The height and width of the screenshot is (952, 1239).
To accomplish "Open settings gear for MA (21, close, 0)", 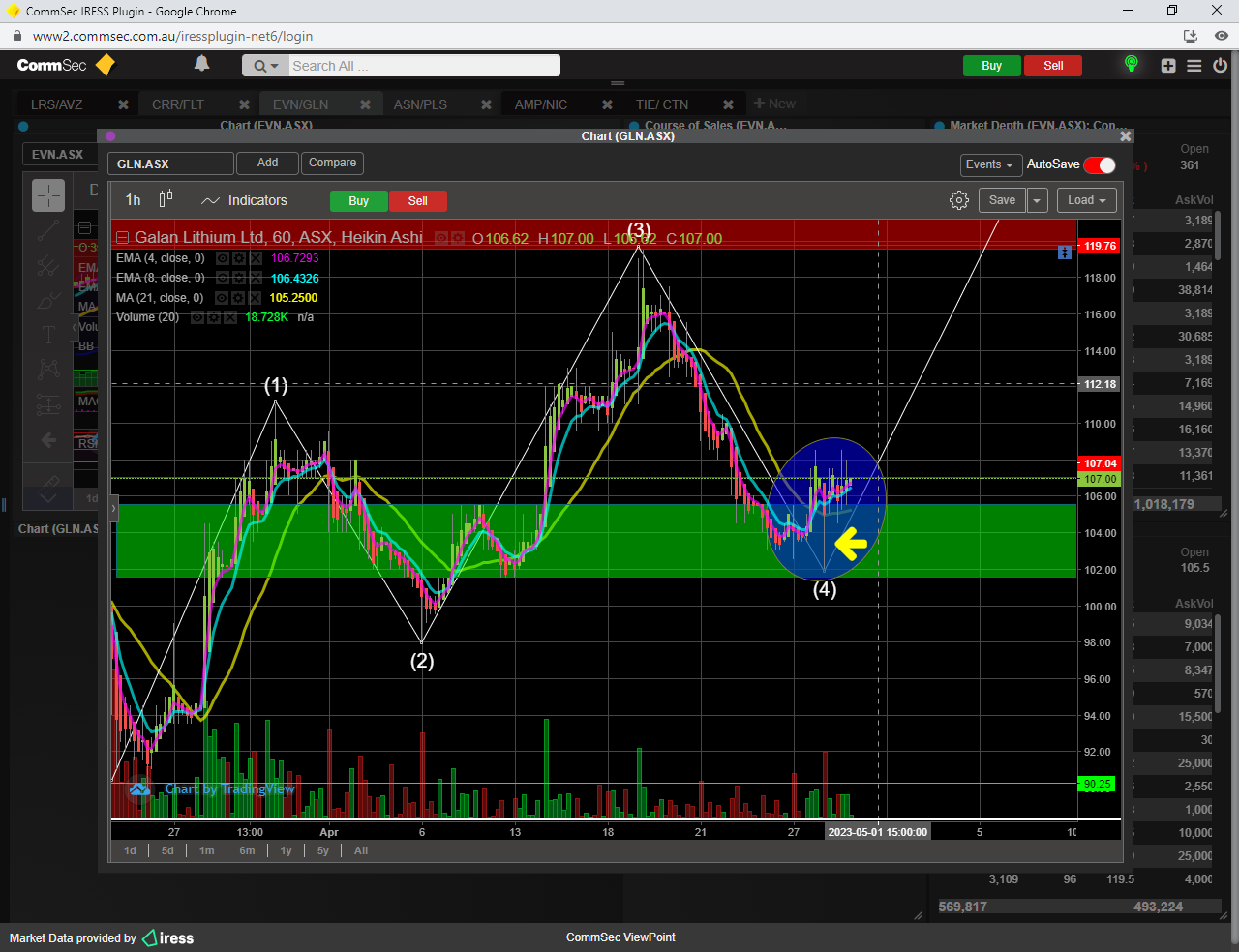I will pos(239,298).
